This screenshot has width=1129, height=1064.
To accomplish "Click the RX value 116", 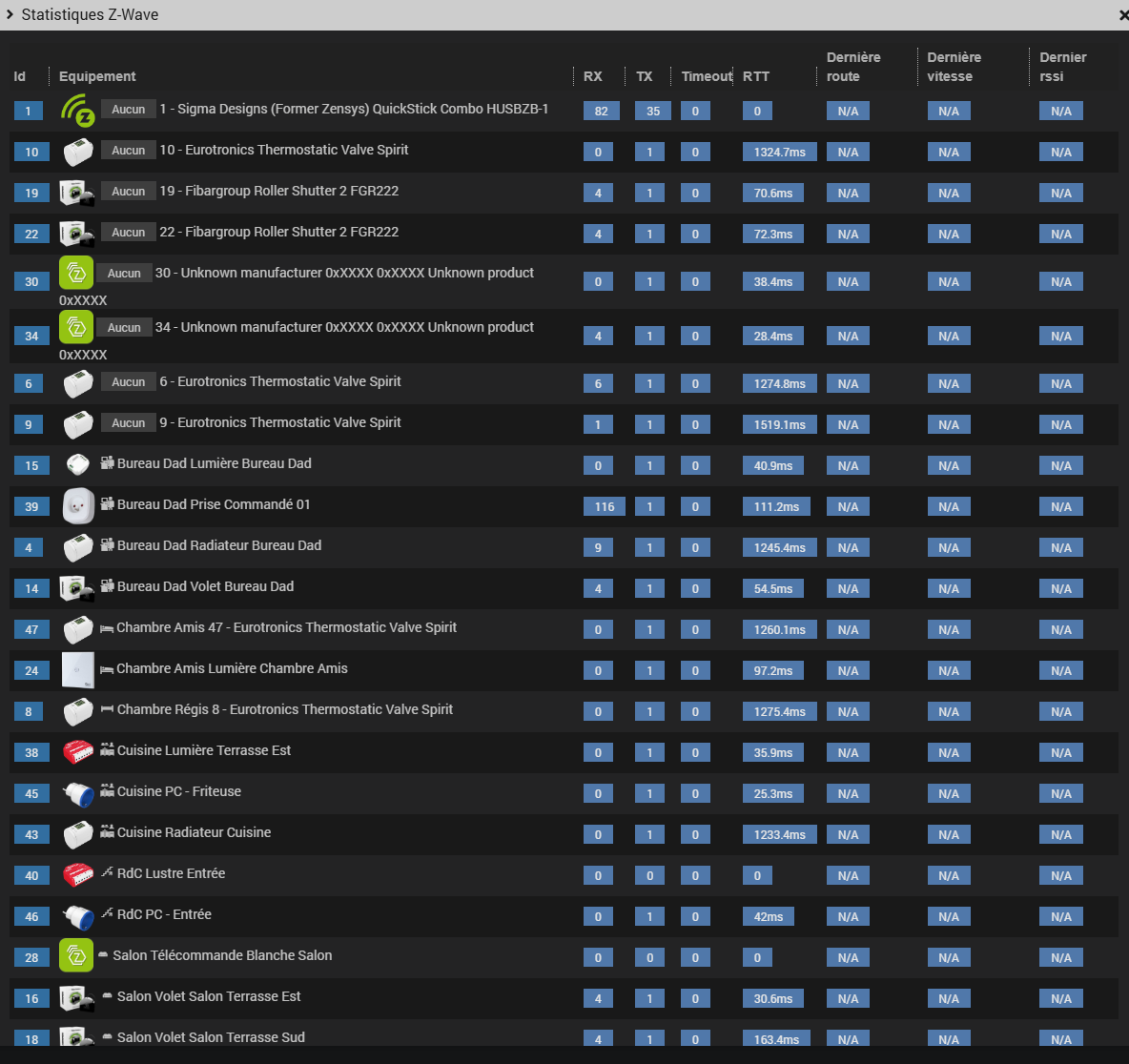I will click(x=605, y=507).
